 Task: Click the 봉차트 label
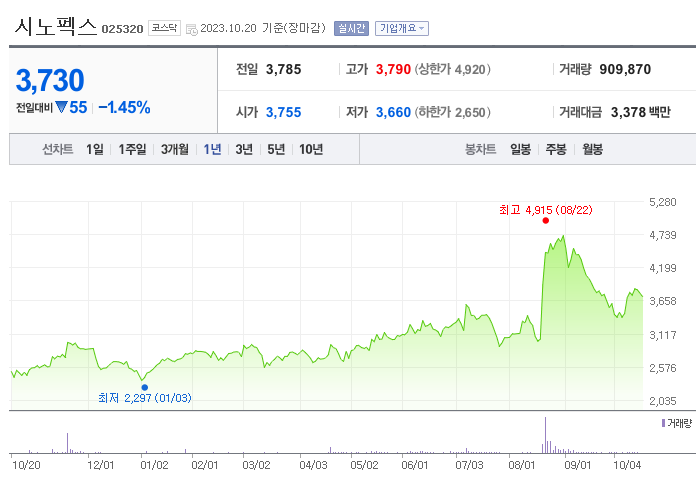click(x=480, y=149)
